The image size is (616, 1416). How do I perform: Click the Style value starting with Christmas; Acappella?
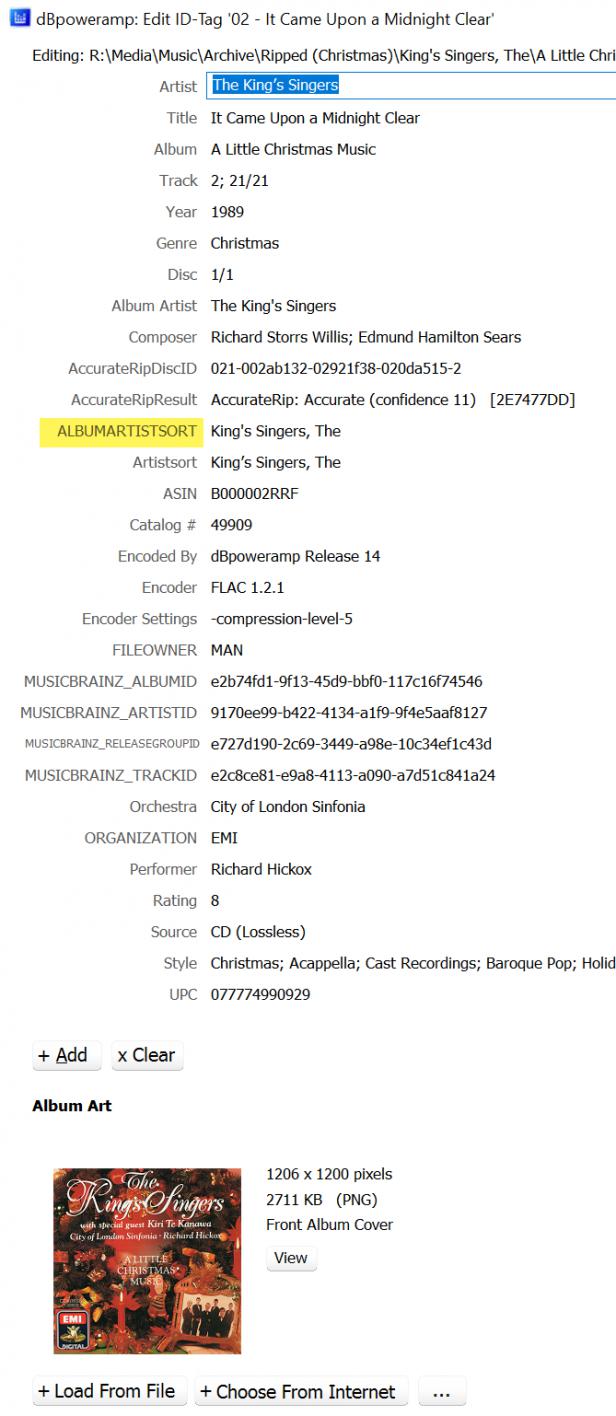(410, 963)
